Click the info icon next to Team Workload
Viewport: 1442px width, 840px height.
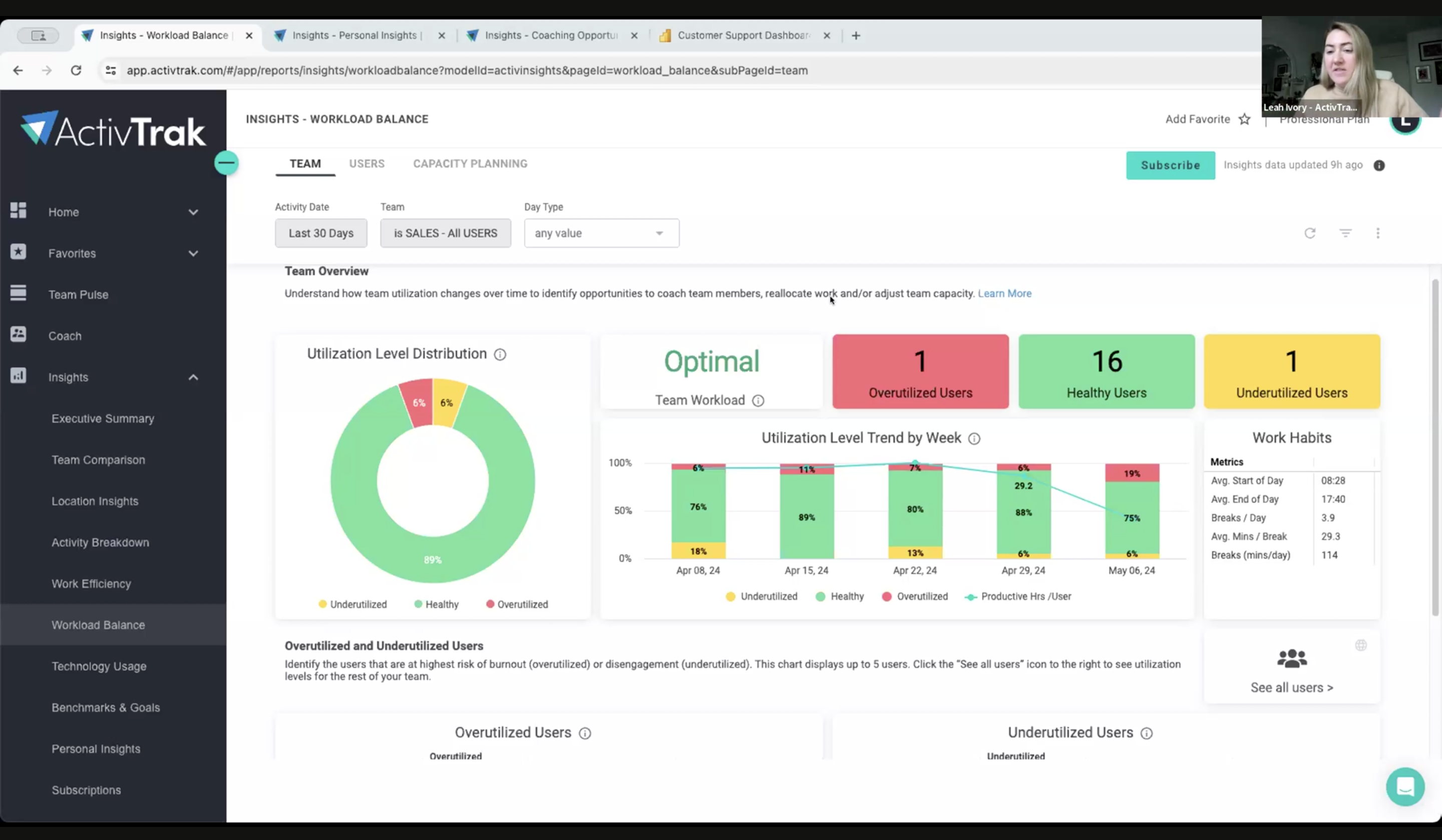click(x=758, y=400)
